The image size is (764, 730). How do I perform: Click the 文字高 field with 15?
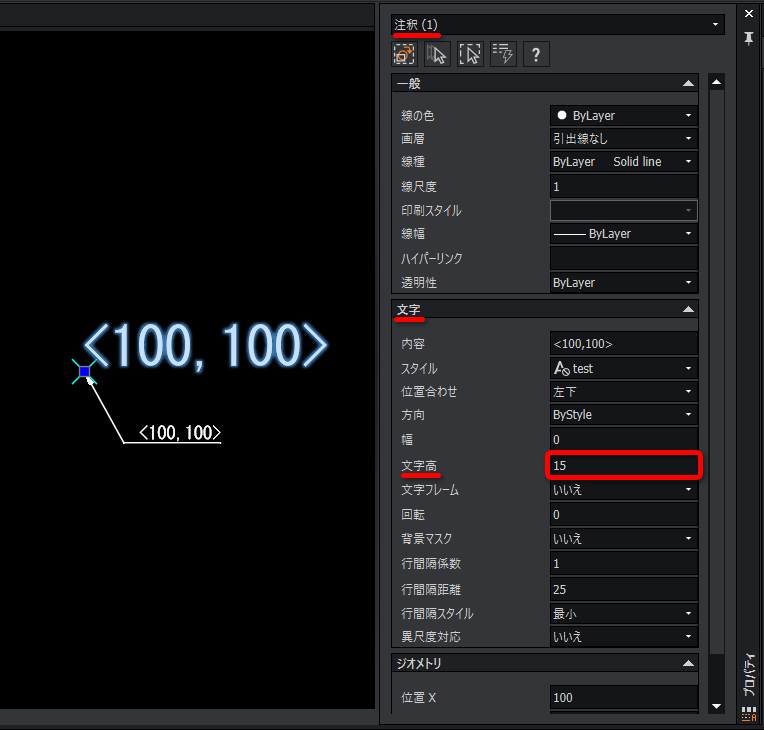pos(624,465)
